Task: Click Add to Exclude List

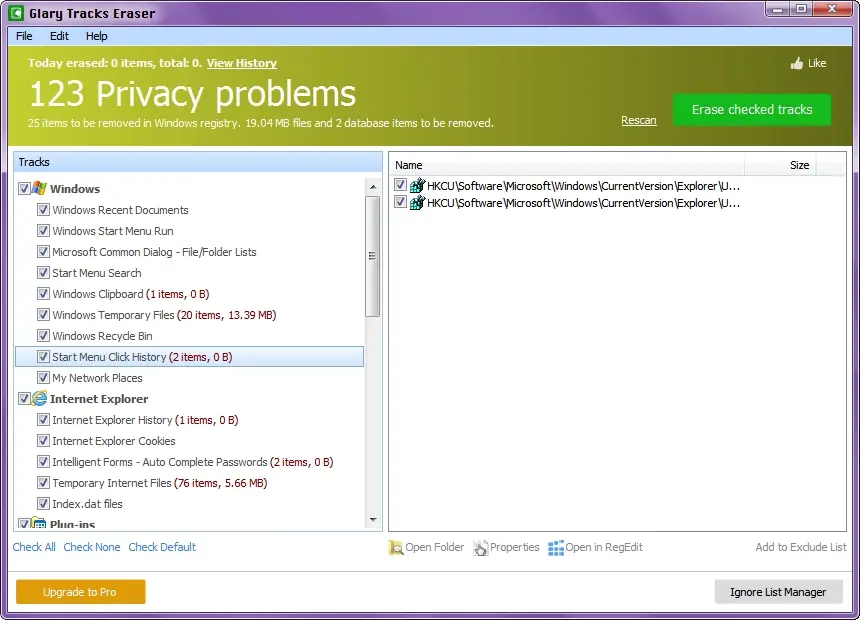Action: [x=801, y=547]
